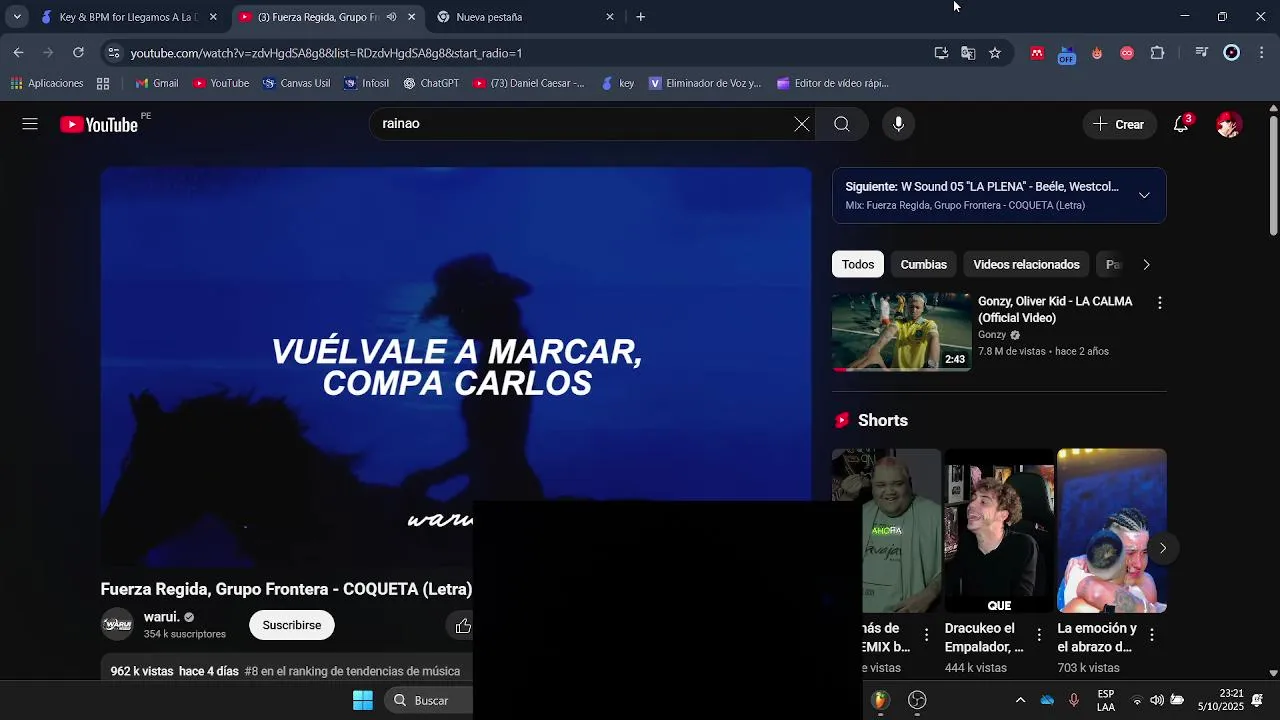
Task: Click the URL address bar
Action: pyautogui.click(x=520, y=53)
